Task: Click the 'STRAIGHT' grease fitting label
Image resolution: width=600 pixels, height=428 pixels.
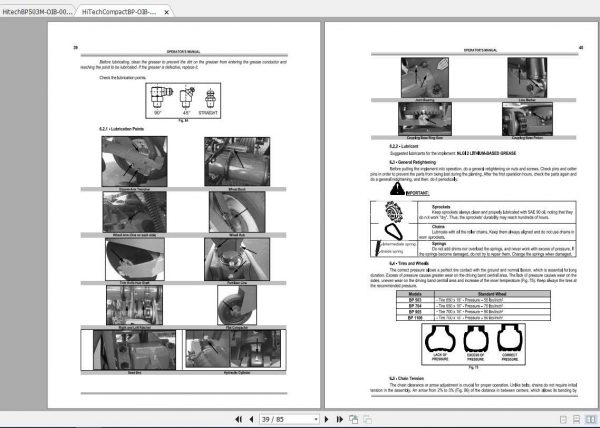Action: click(x=208, y=113)
